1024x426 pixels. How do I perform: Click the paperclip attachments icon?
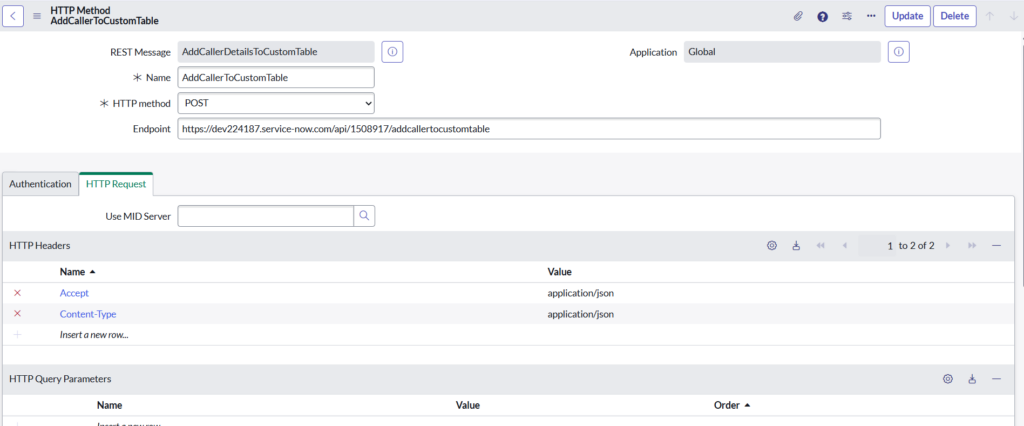[798, 16]
